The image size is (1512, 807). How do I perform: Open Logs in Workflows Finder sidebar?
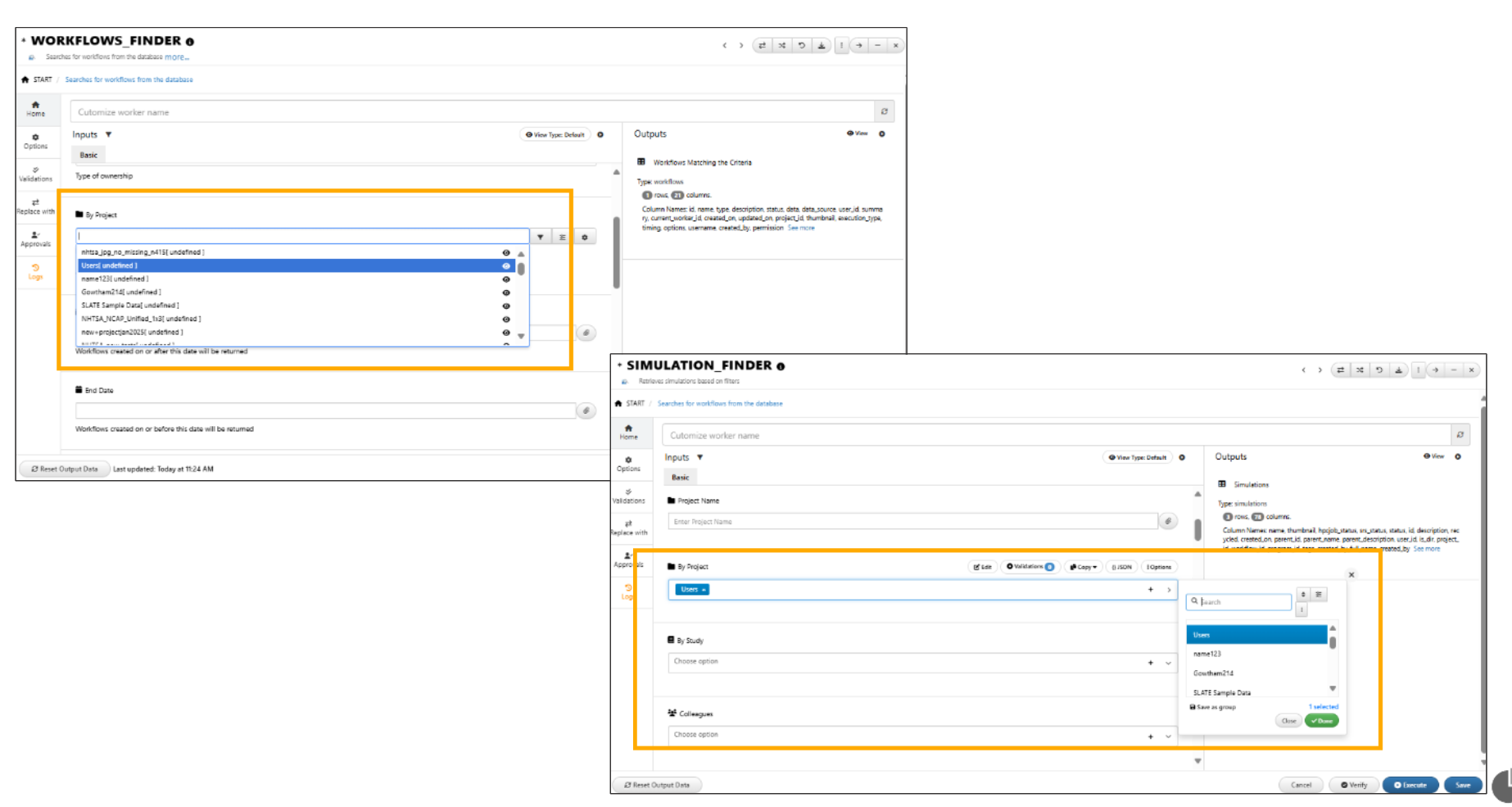pos(36,272)
